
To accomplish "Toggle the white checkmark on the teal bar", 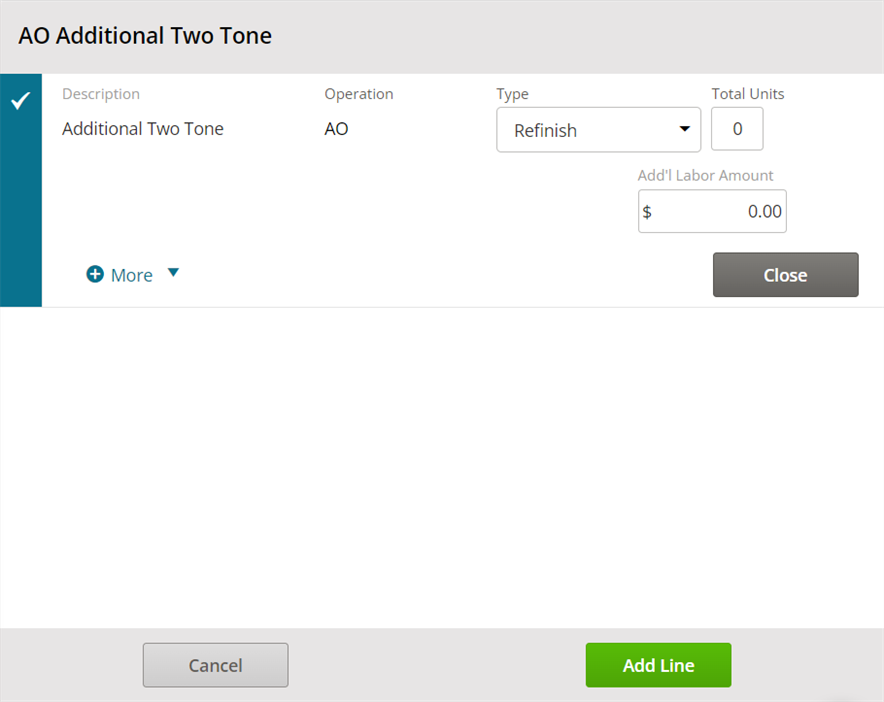I will click(x=21, y=101).
